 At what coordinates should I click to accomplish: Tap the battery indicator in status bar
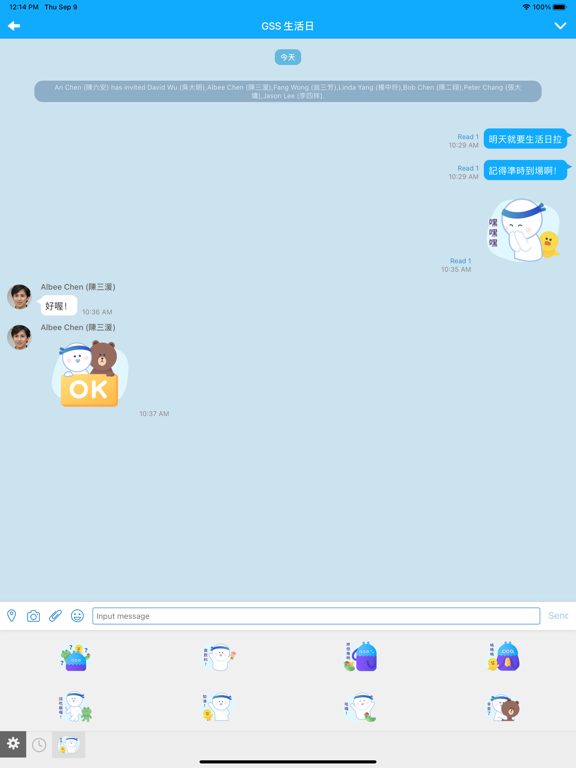click(560, 7)
